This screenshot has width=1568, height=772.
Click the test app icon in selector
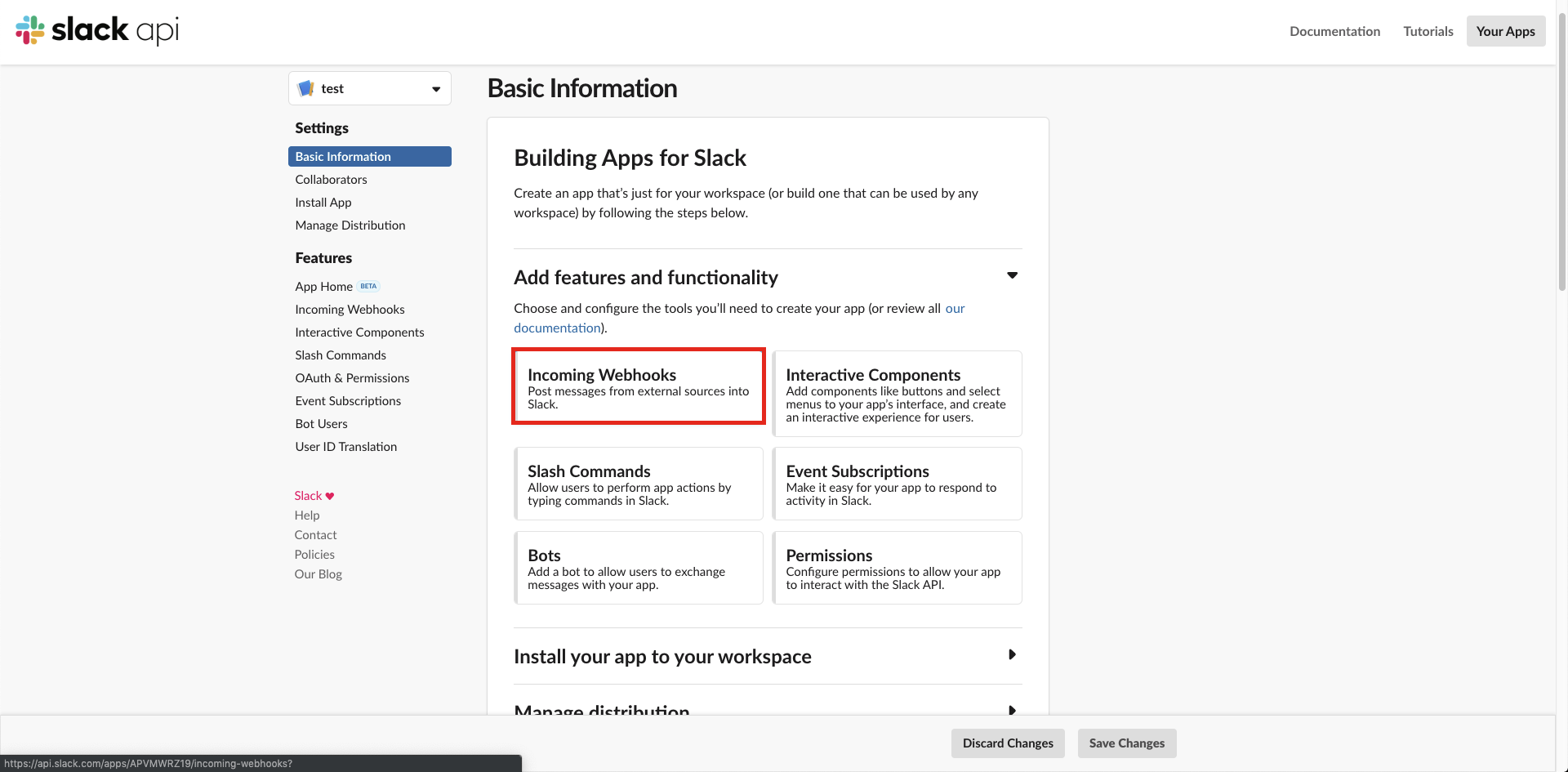pyautogui.click(x=306, y=88)
